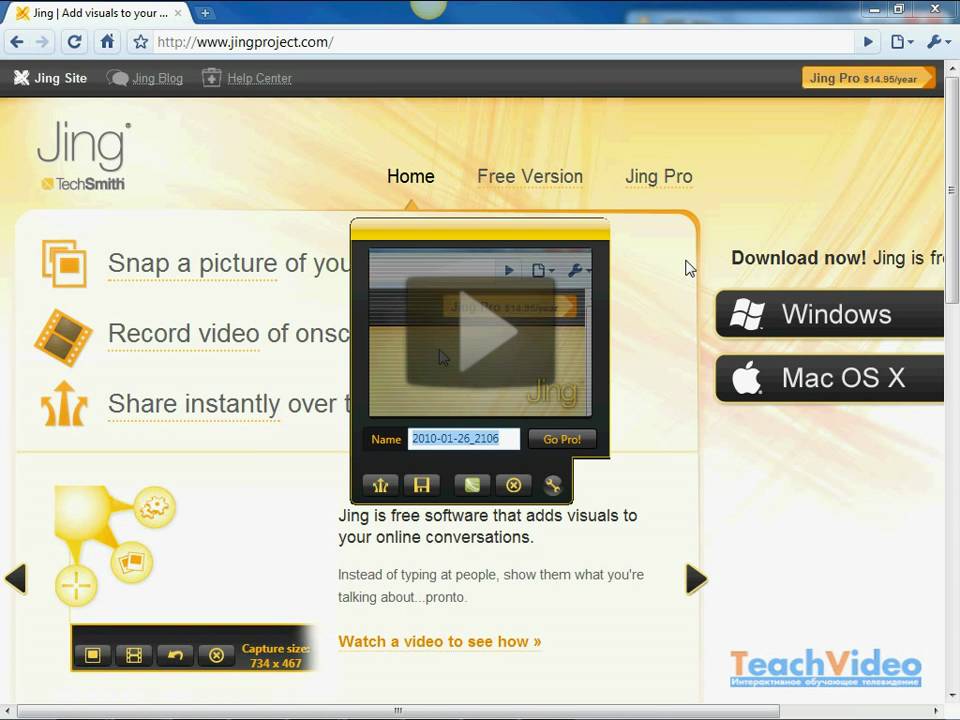Click the film strip record video icon
This screenshot has height=720, width=960.
pyautogui.click(x=63, y=337)
